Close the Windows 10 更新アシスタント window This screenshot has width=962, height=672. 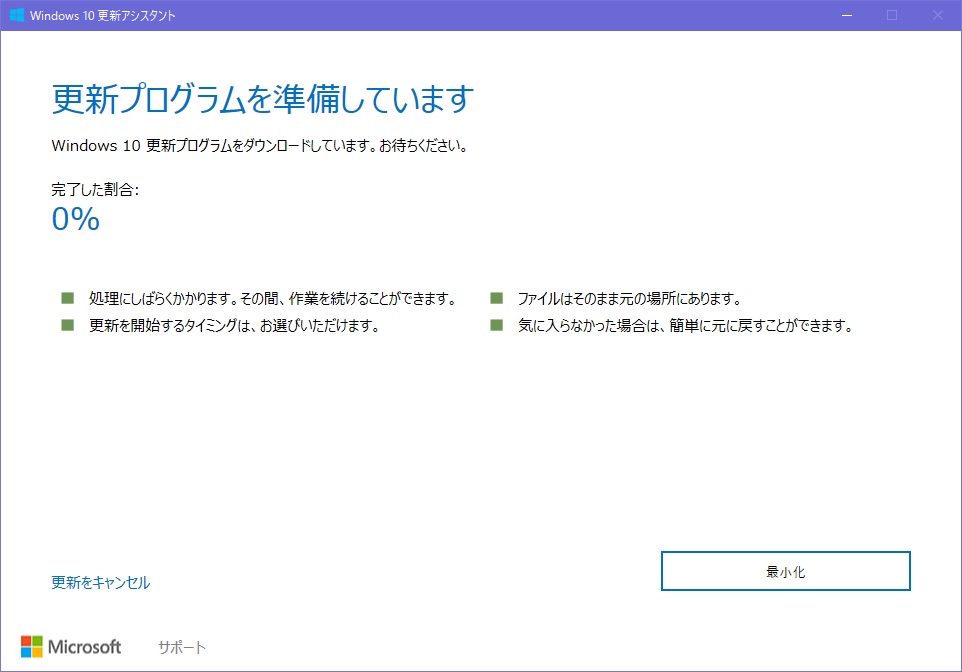937,15
